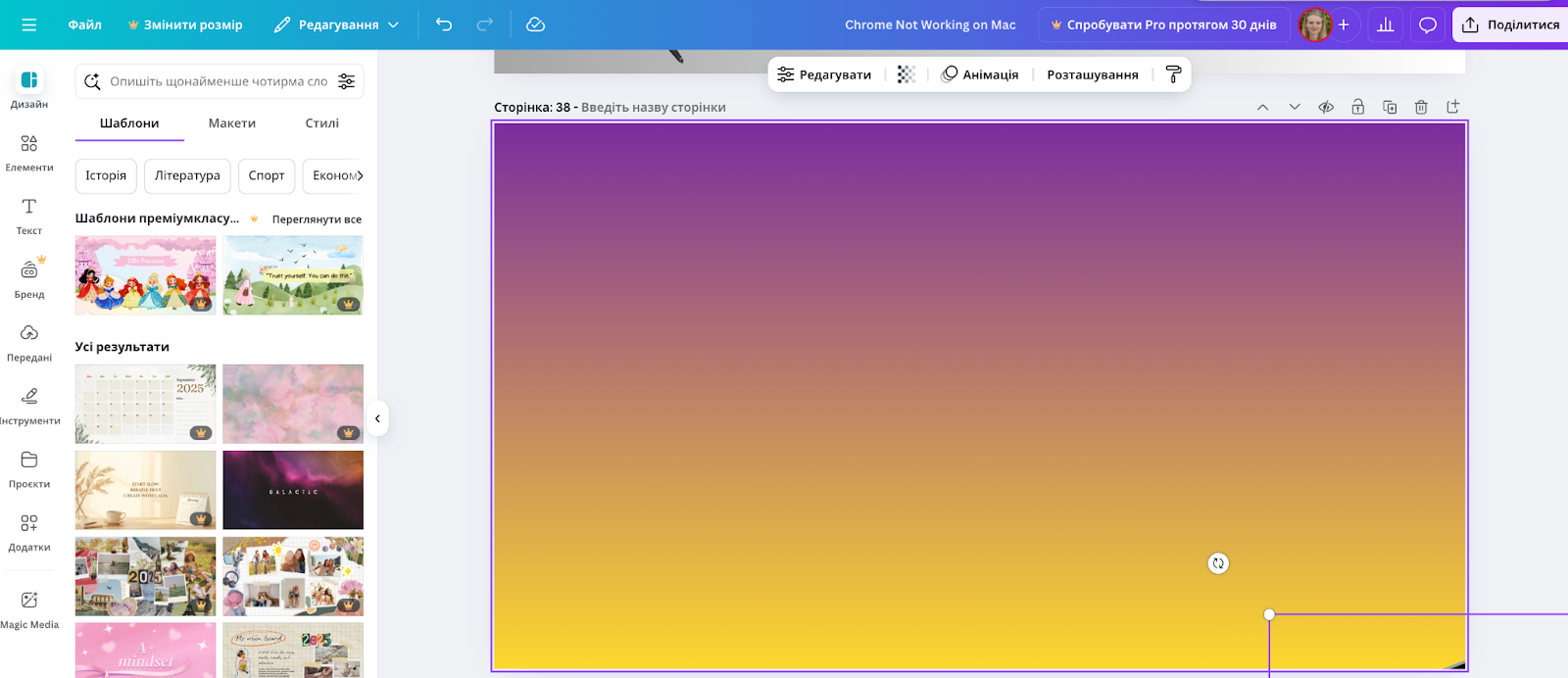Screen dimensions: 1568x678
Task: Check cloud save status icon
Action: coord(535,24)
